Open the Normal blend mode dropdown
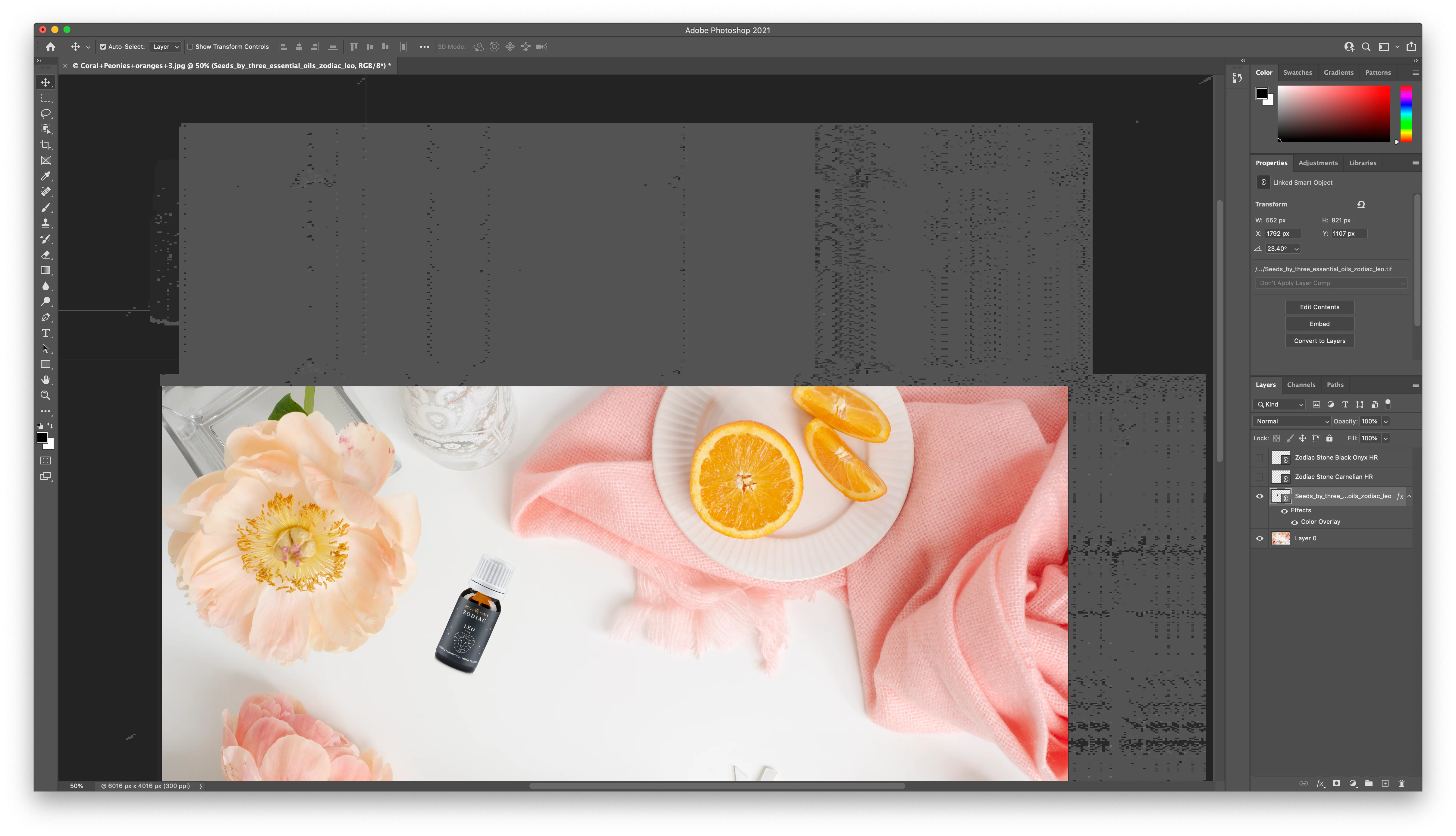This screenshot has height=836, width=1456. click(1292, 421)
